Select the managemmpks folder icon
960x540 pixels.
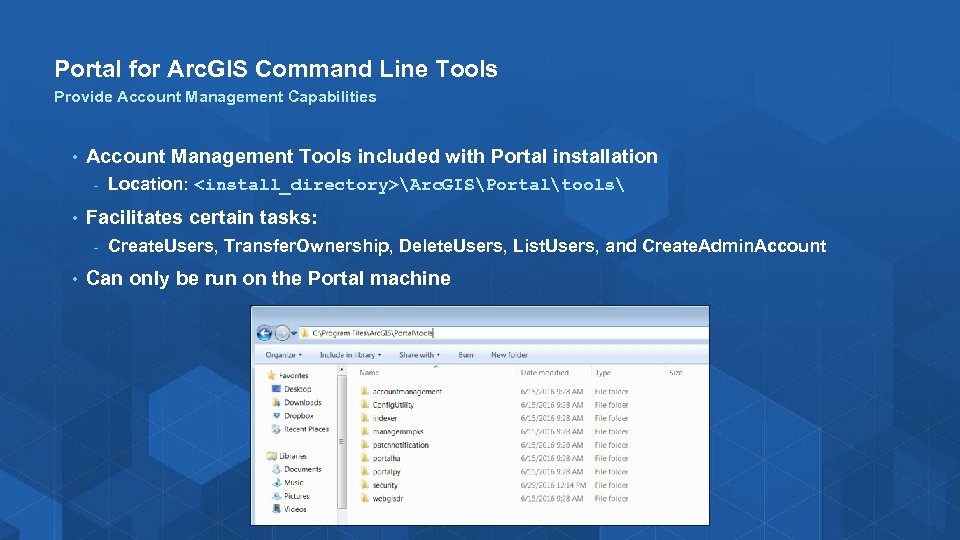(365, 431)
